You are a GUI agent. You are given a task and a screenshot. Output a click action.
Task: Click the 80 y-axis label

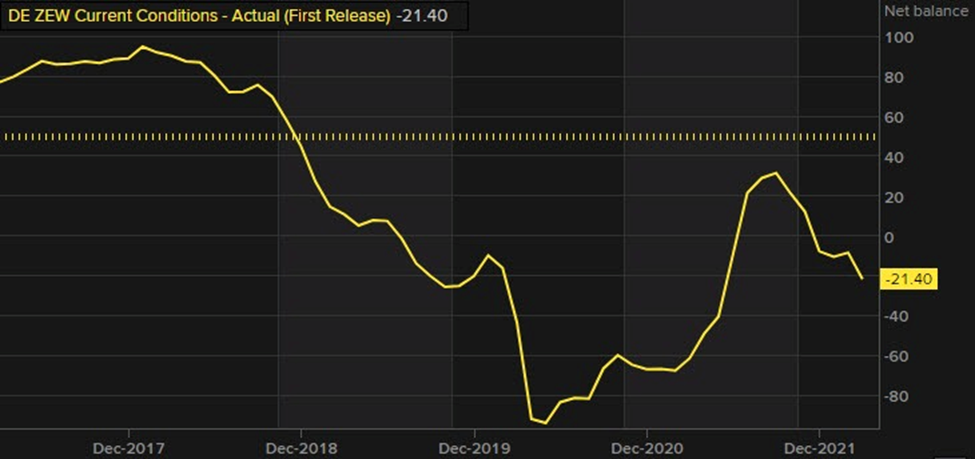coord(895,78)
